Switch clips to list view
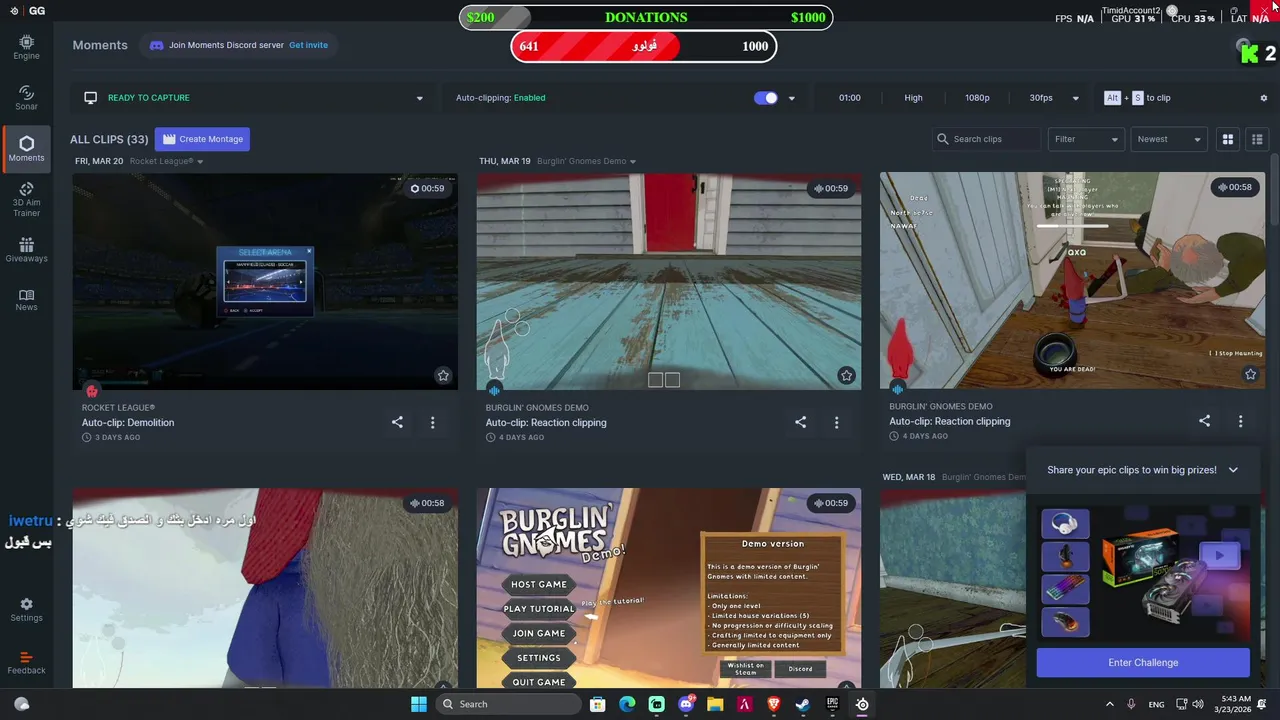The image size is (1280, 720). [x=1257, y=139]
